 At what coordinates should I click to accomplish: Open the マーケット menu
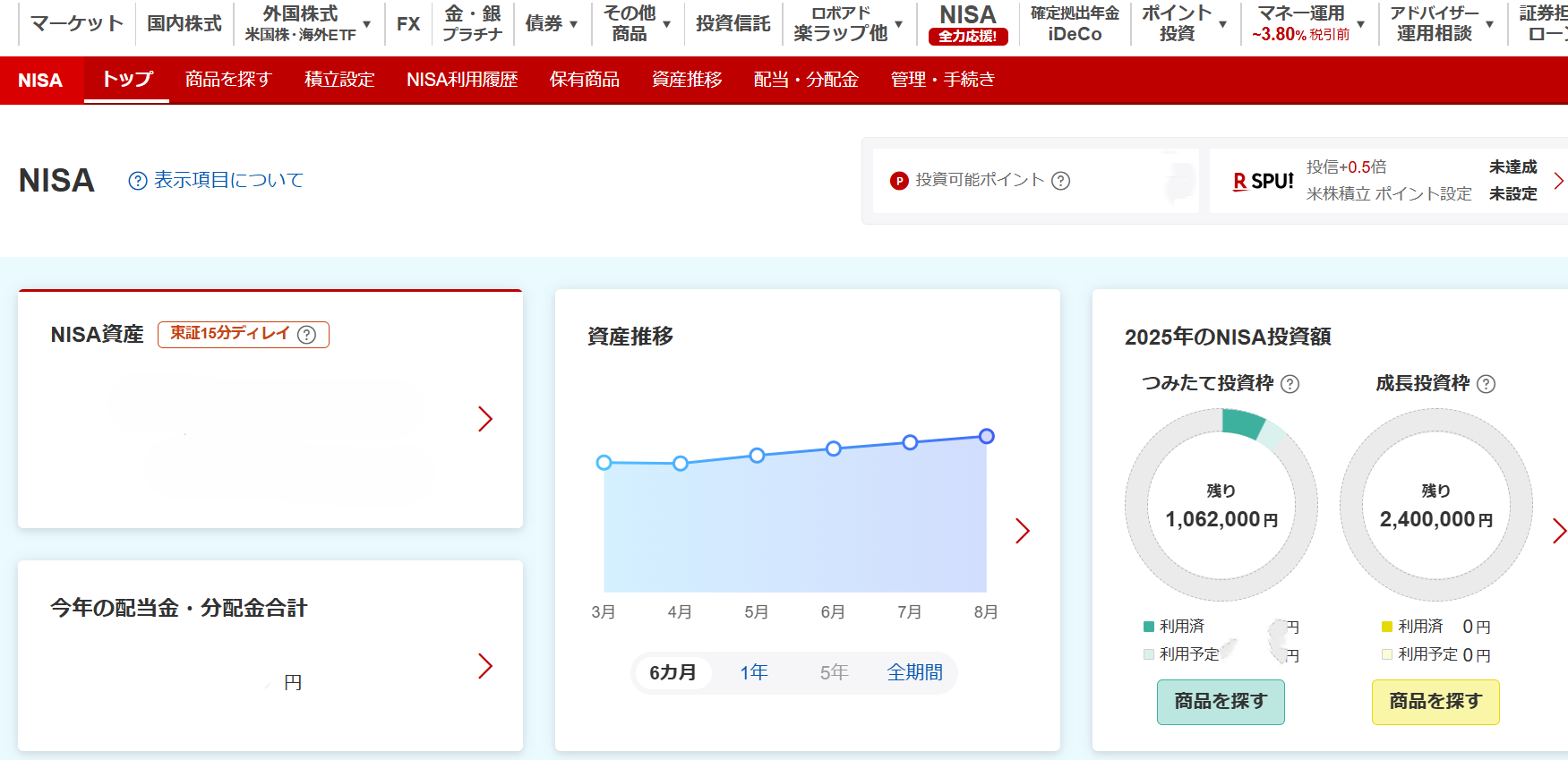coord(77,24)
